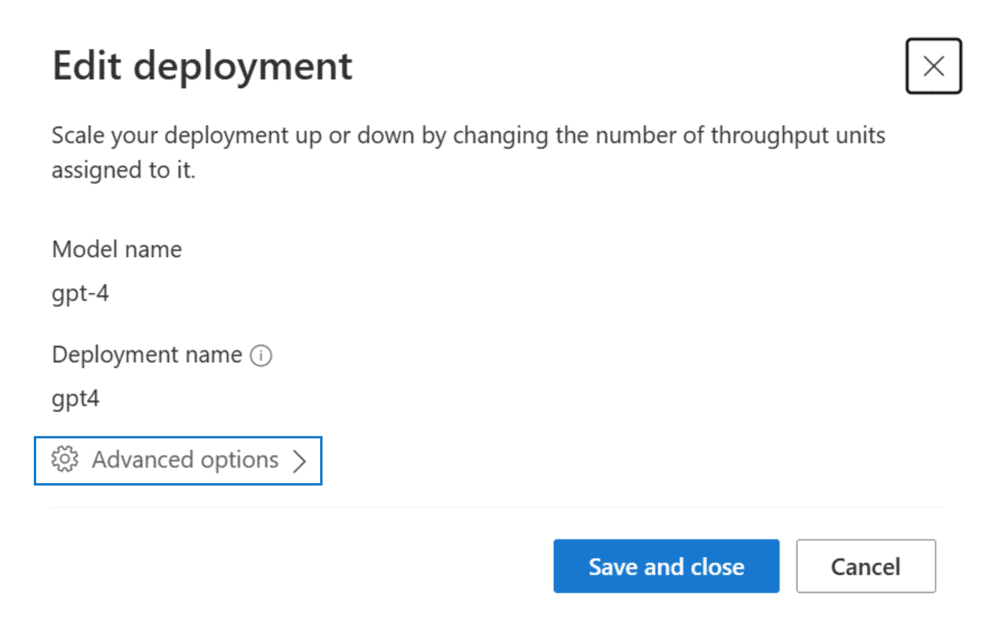Click the word Edit in the heading

[x=87, y=66]
